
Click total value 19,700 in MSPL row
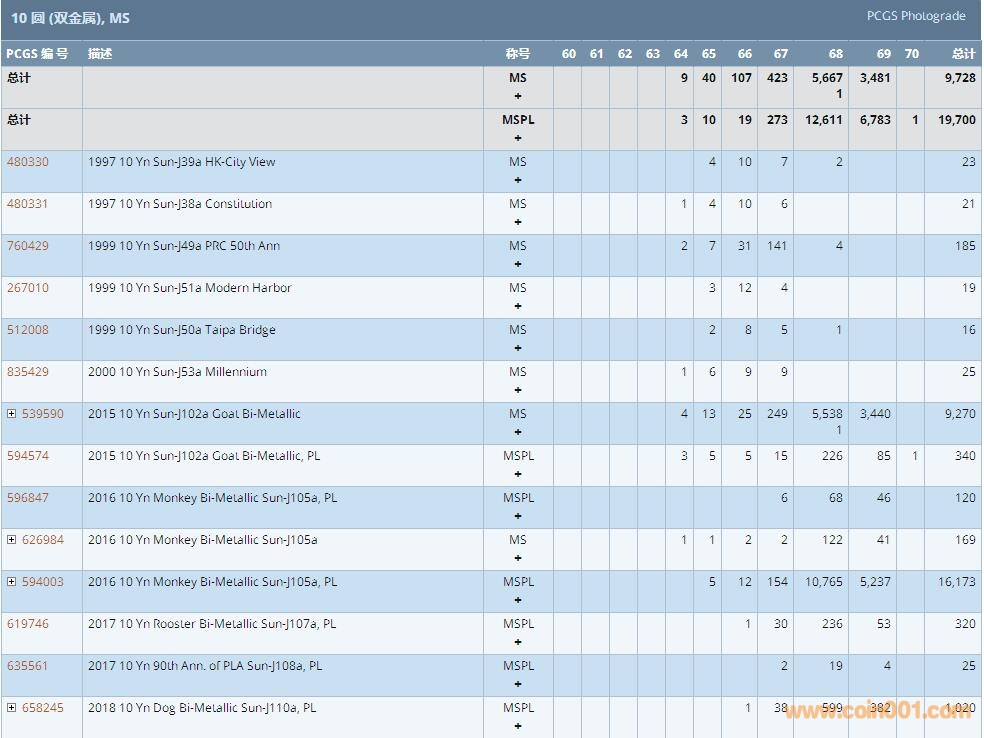956,120
